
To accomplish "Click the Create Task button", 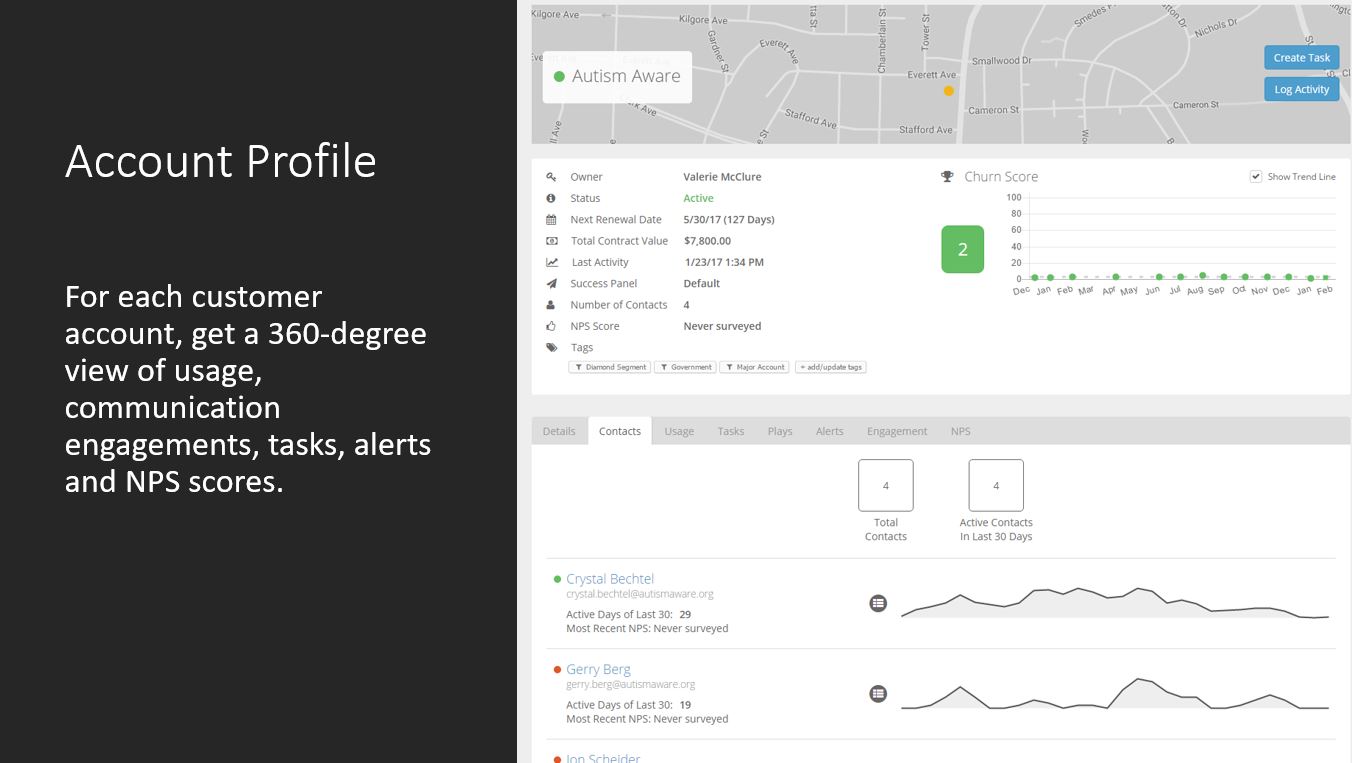I will click(1301, 57).
